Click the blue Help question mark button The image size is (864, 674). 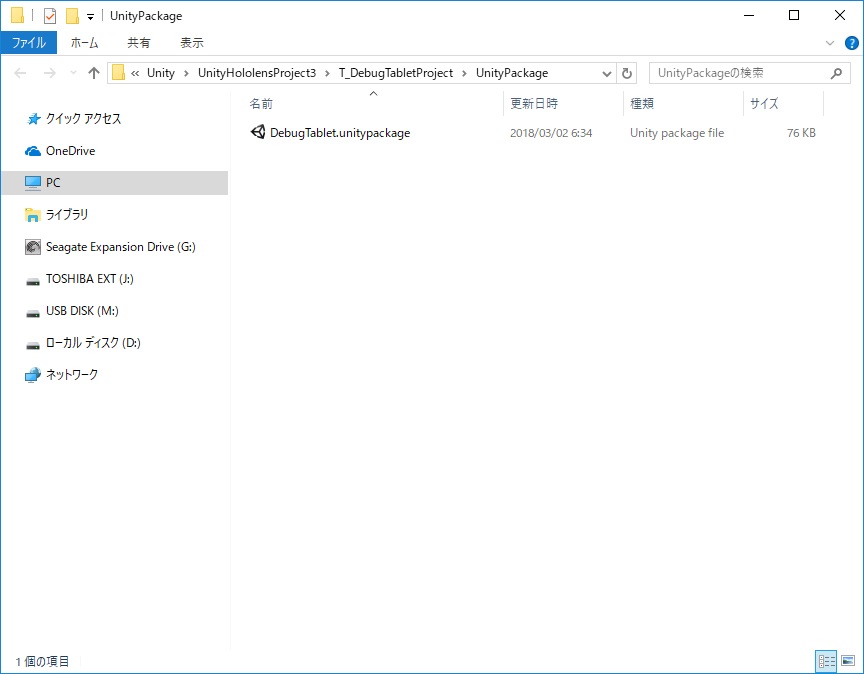click(x=851, y=42)
